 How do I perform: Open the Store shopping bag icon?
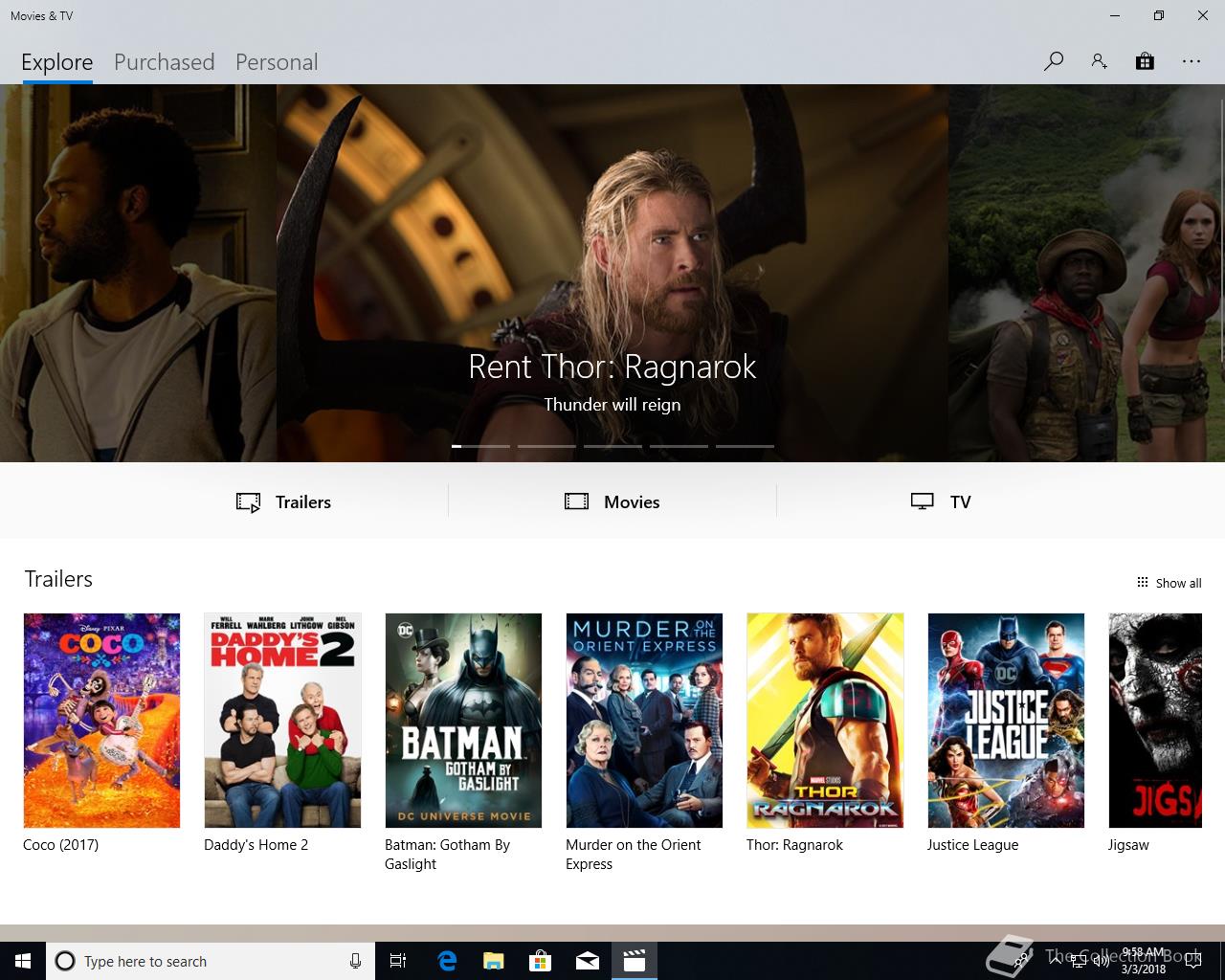click(x=1145, y=61)
